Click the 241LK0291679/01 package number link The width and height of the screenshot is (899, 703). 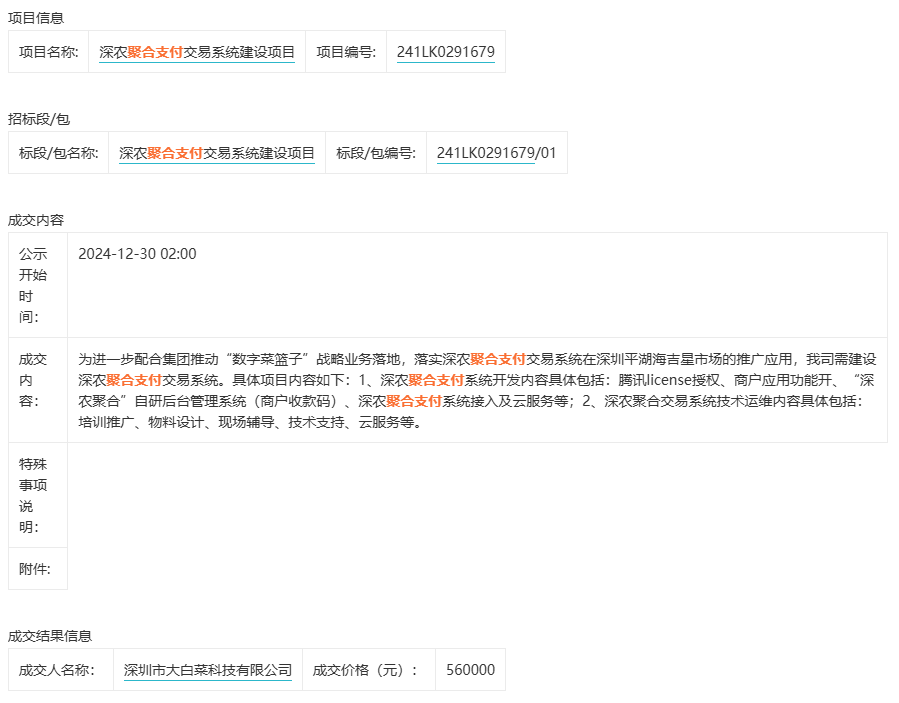point(497,153)
